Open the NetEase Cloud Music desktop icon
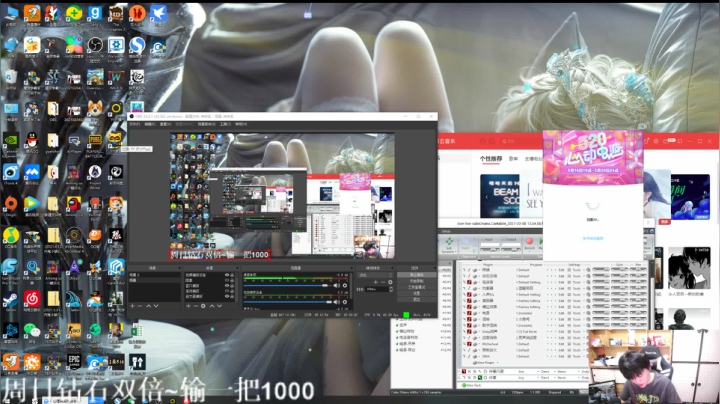The image size is (720, 404). coord(32,298)
